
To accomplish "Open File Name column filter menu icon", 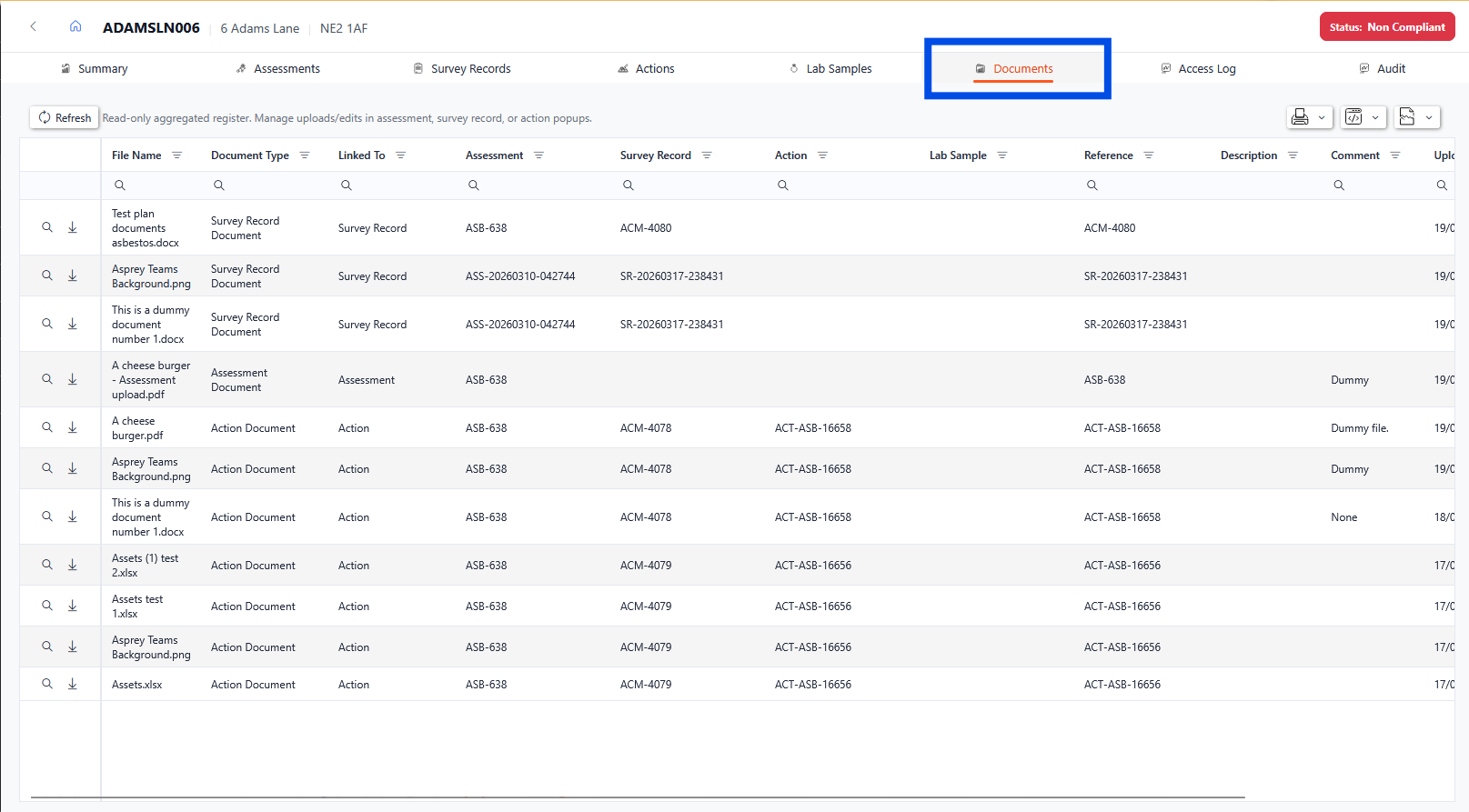I will tap(177, 155).
